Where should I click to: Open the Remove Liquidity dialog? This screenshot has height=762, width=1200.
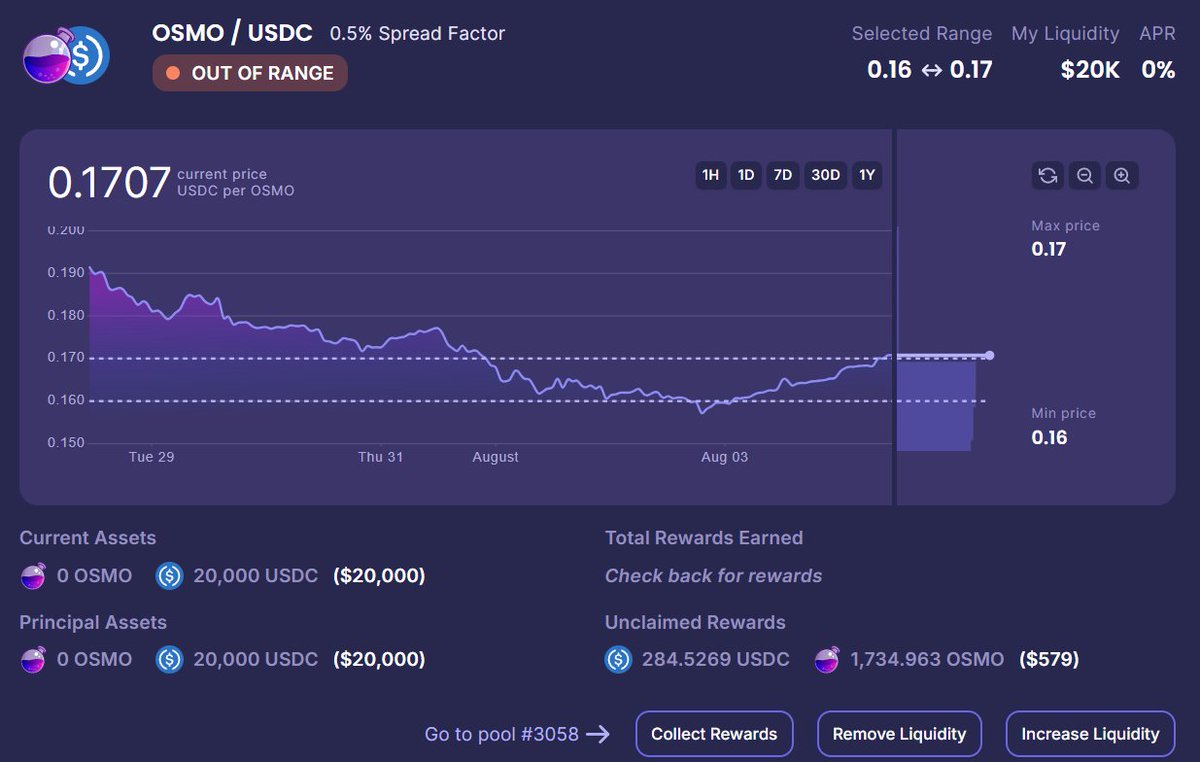[899, 733]
